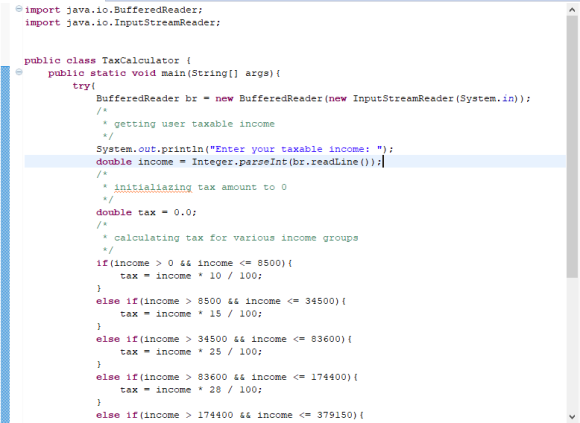Click the vertical scrollbar thumb

coord(572,147)
